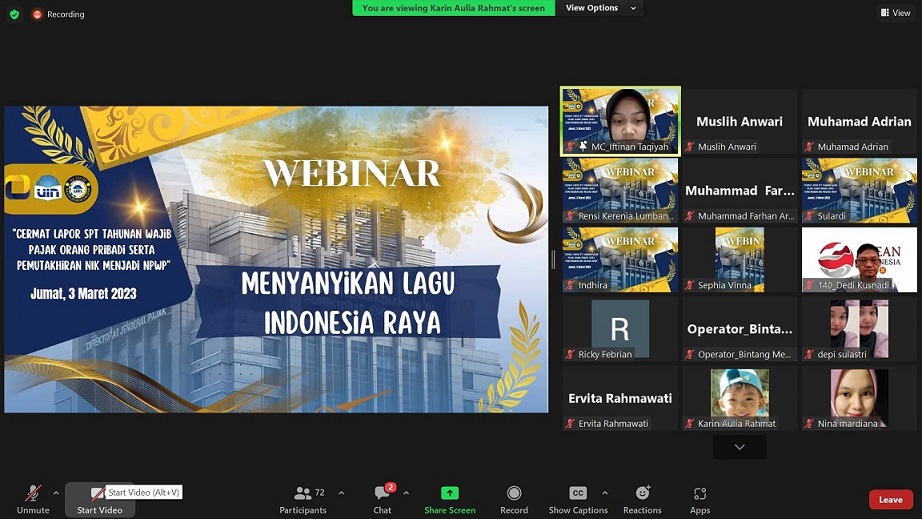Select the MC_Iftinan Taqiyah video tile

click(x=620, y=120)
